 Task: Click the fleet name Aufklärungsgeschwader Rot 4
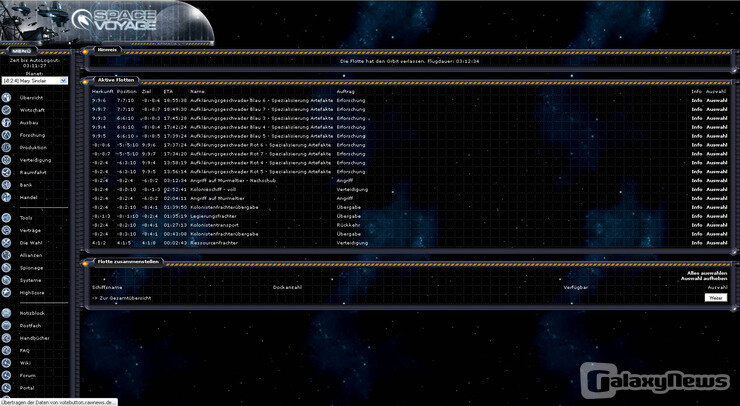click(261, 163)
